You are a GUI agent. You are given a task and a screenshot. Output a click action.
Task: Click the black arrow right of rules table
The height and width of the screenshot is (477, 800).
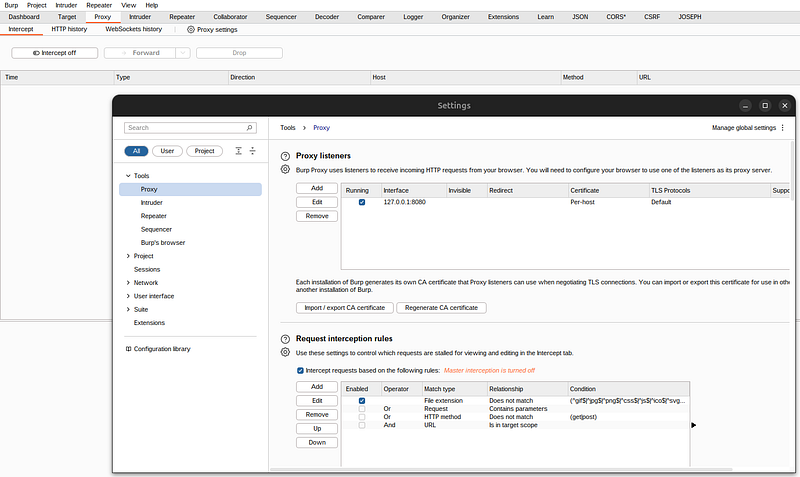point(693,425)
